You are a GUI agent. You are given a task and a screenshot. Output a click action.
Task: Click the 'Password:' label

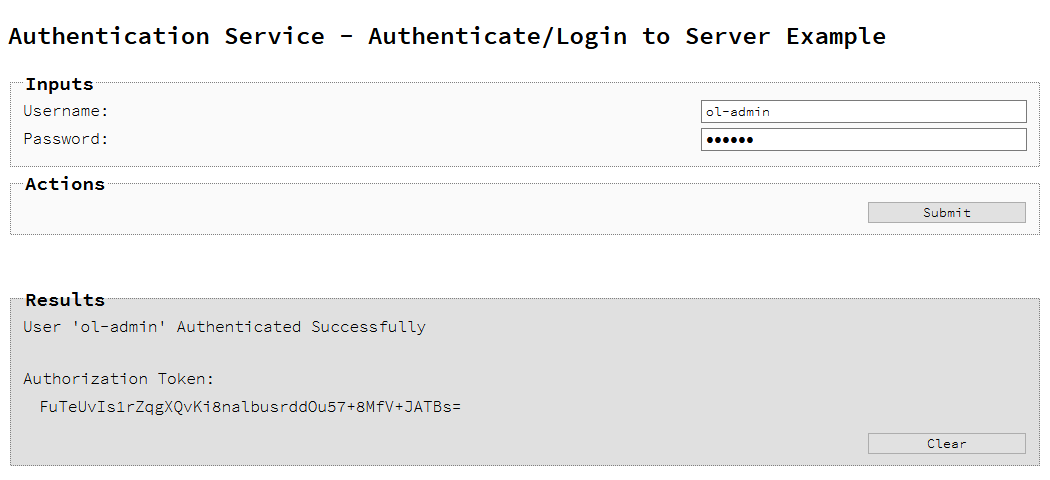pyautogui.click(x=66, y=139)
